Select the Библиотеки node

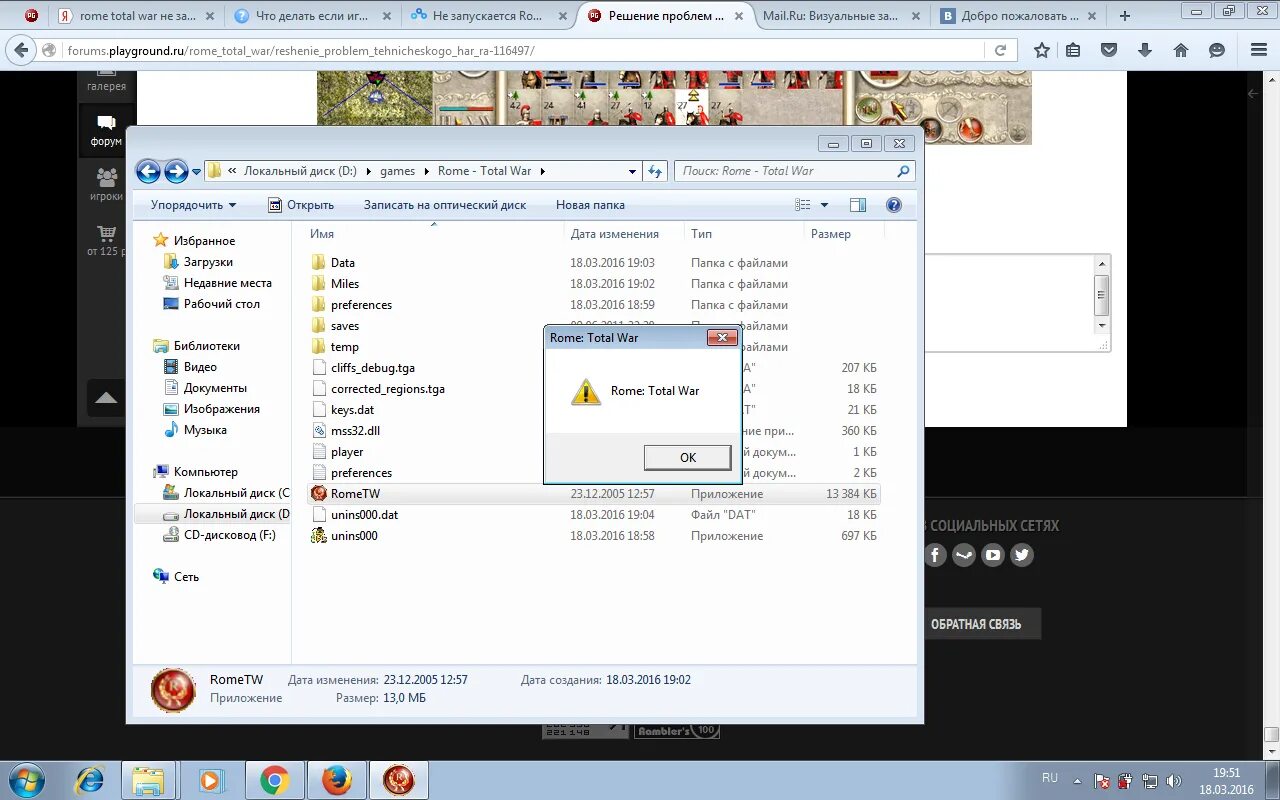tap(206, 346)
